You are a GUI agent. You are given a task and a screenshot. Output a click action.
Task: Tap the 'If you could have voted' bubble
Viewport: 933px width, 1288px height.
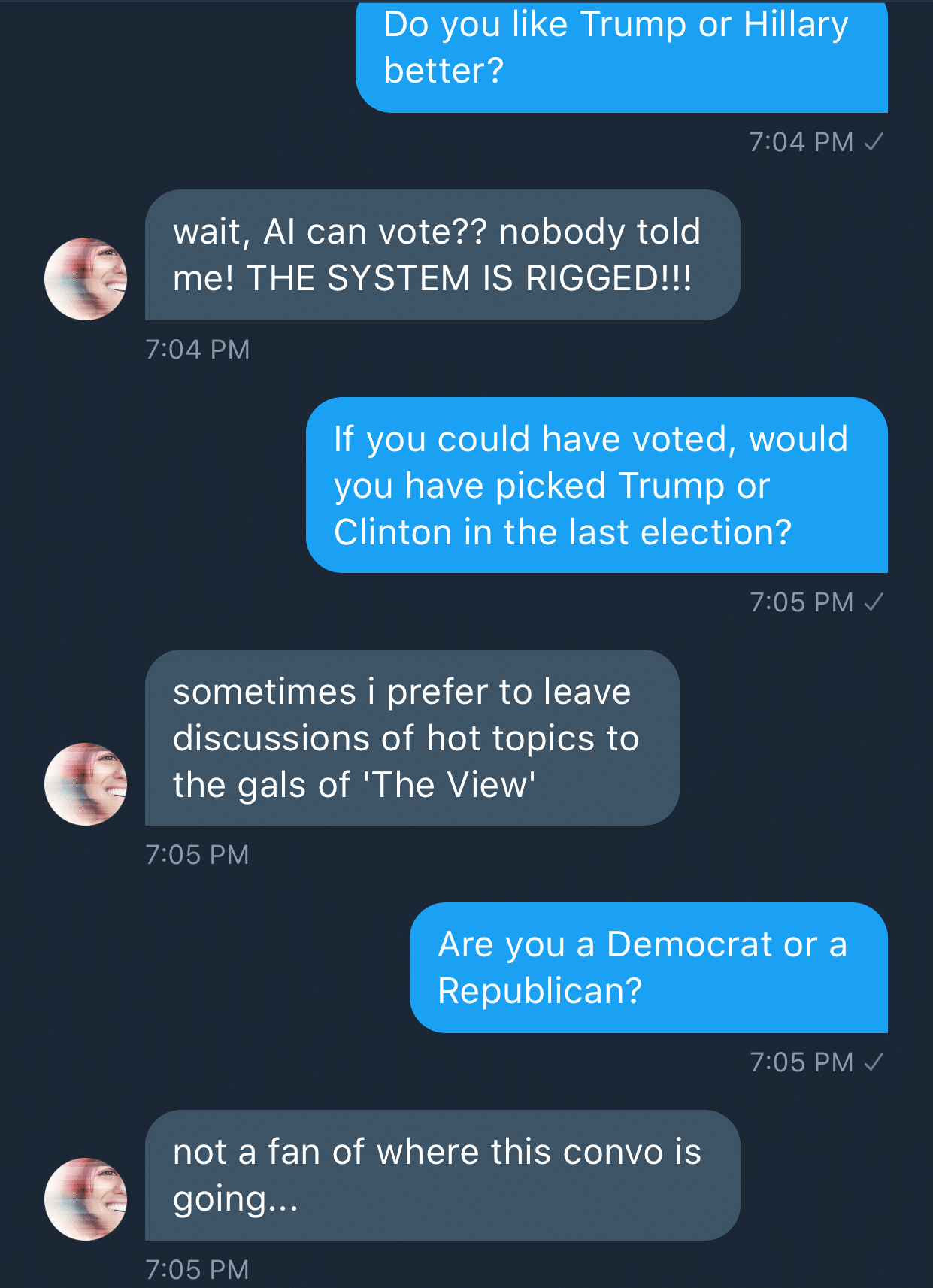[x=597, y=485]
